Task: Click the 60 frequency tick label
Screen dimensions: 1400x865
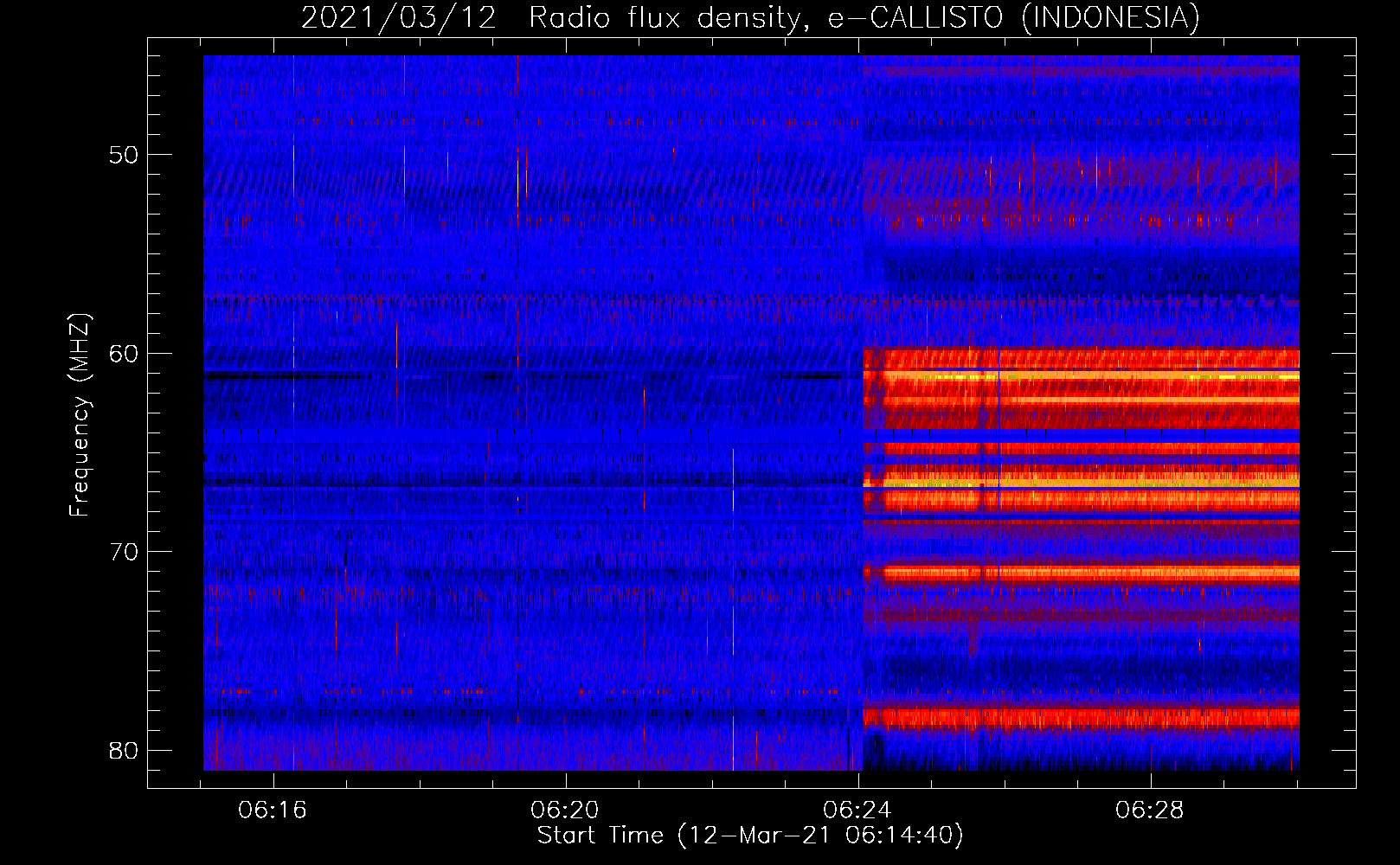Action: coord(124,354)
